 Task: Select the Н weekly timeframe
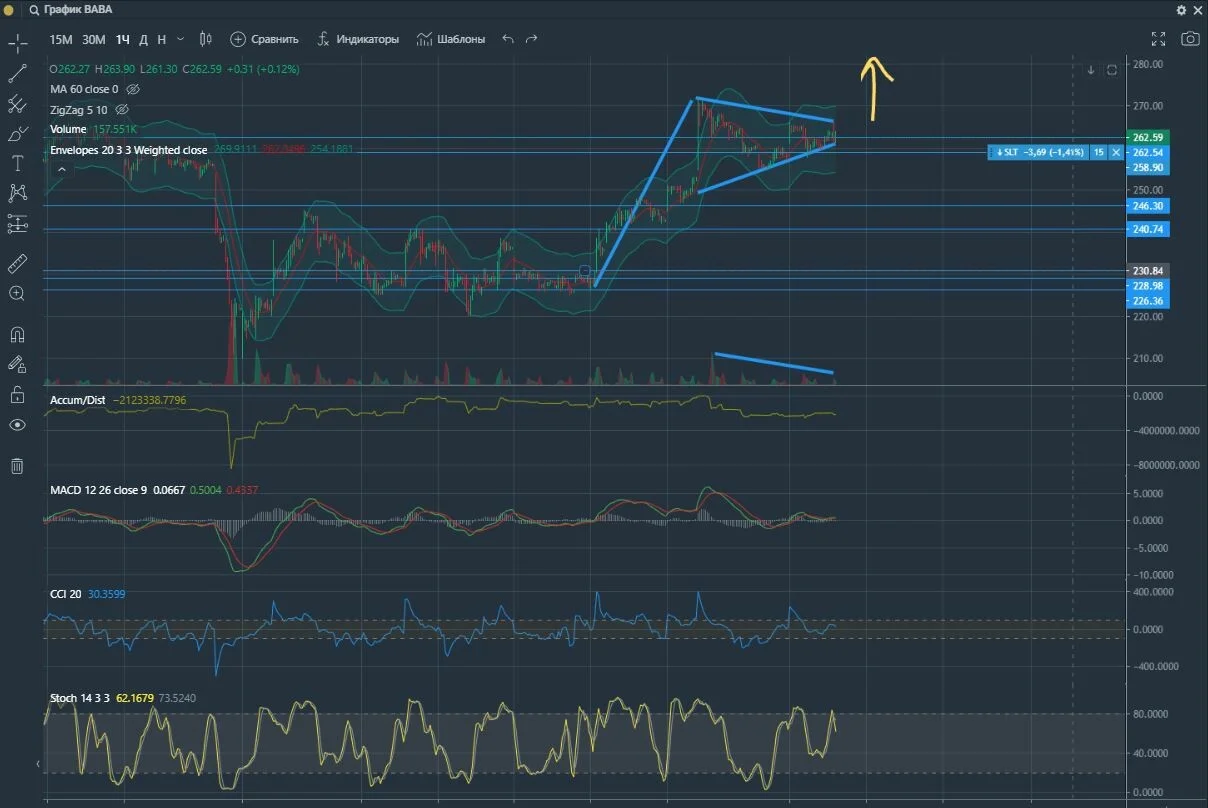[x=161, y=39]
